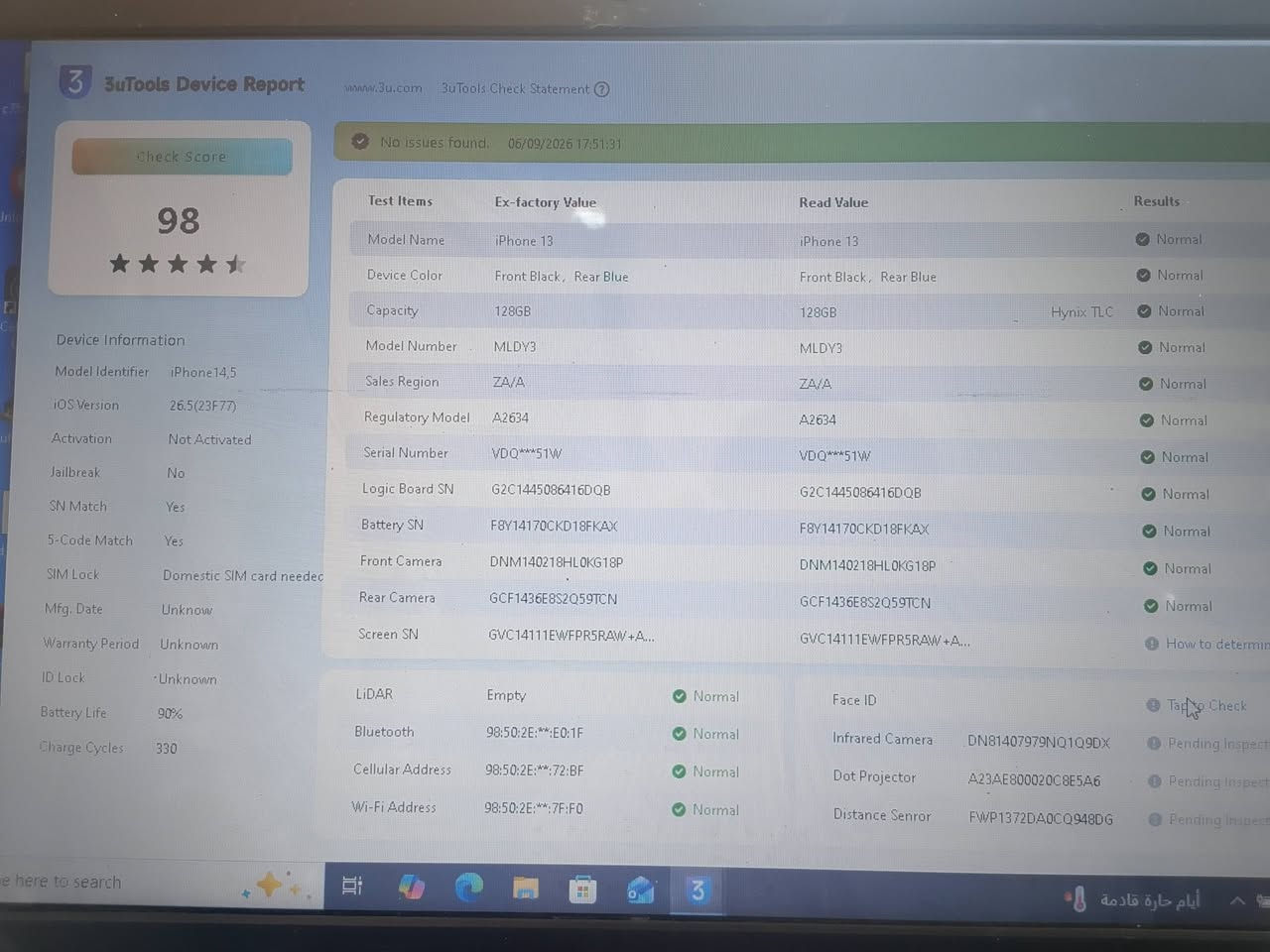Open Copilot from the taskbar
Viewport: 1270px width, 952px height.
[x=411, y=887]
